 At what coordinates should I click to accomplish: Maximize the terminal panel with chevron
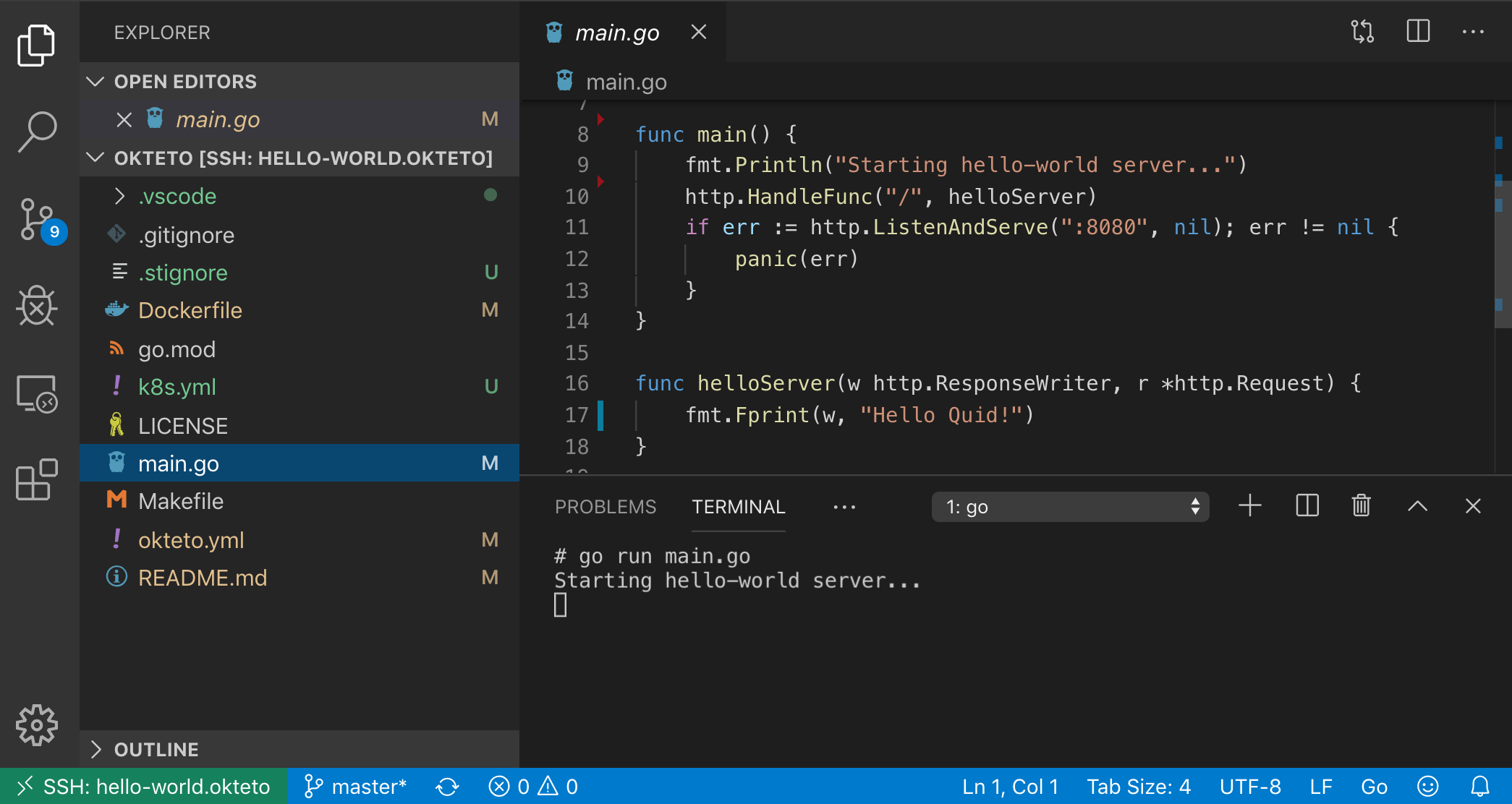[x=1417, y=506]
